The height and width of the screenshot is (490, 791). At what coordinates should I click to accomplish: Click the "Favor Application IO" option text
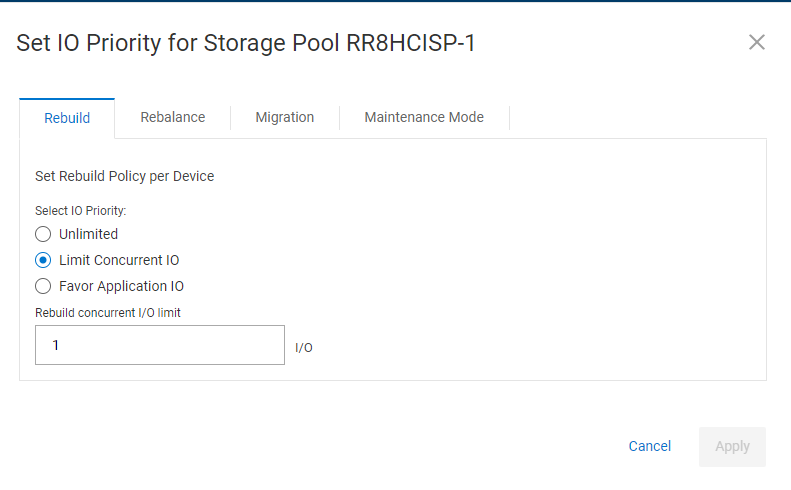coord(121,286)
